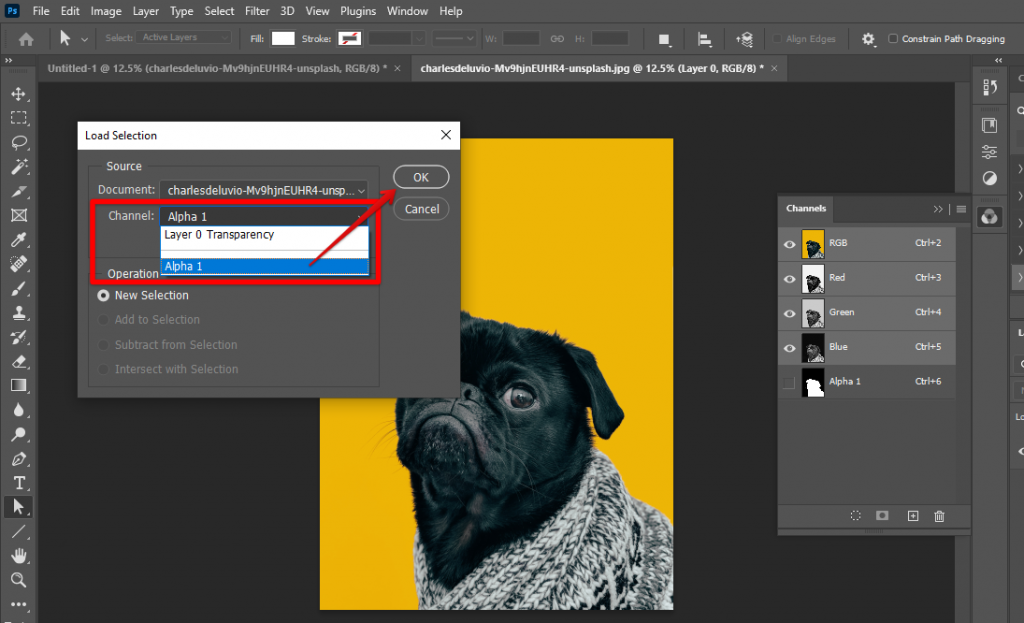
Task: Hide the Red channel visibility
Action: 789,278
